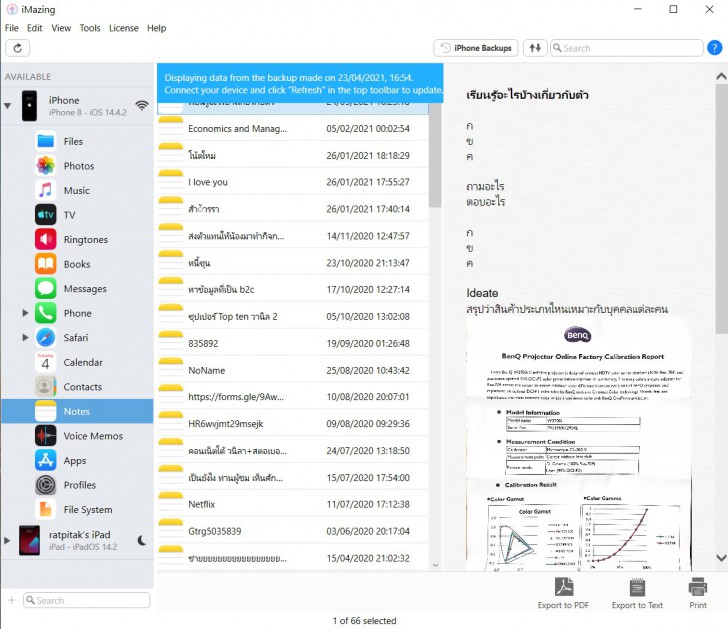Select the 'I love you' note
This screenshot has height=629, width=728.
[292, 182]
